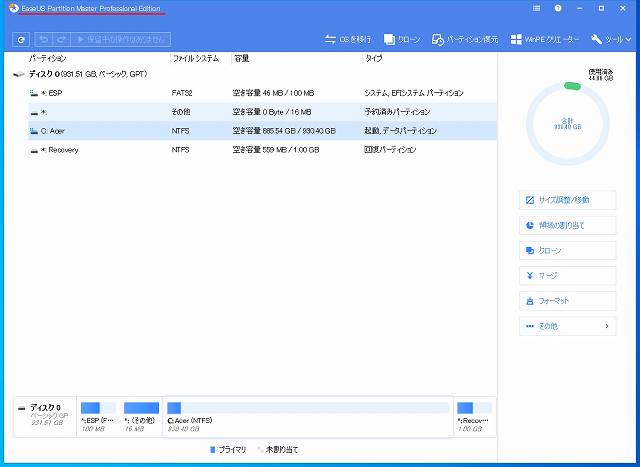Open the help question mark icon
The height and width of the screenshot is (467, 640).
click(558, 8)
